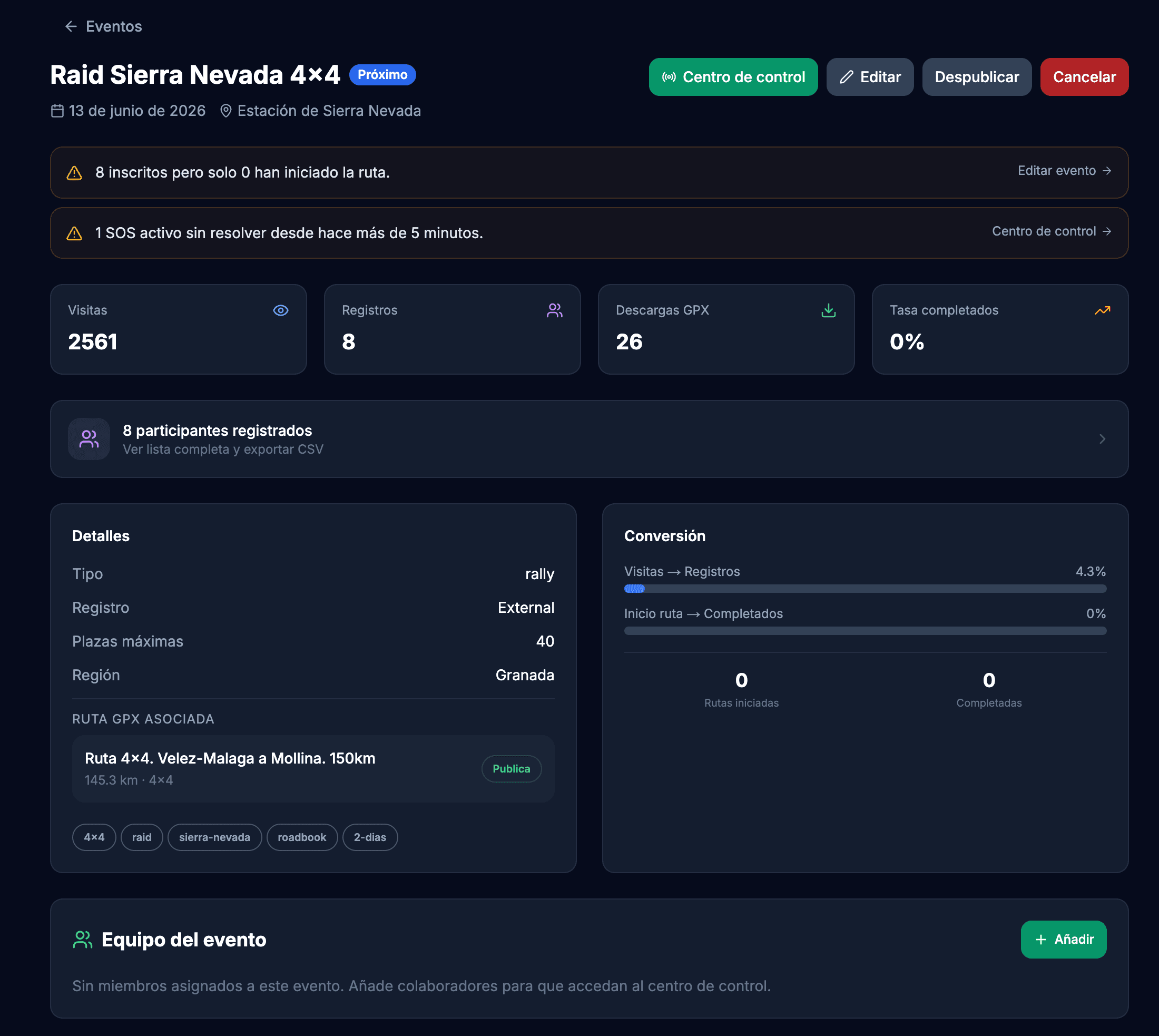Click the red Cancelar button

coord(1084,77)
